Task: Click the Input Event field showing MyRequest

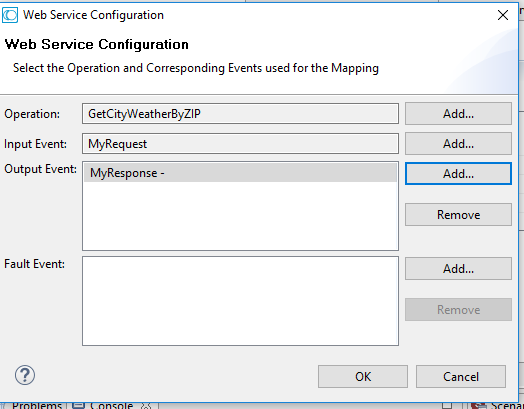Action: coord(240,144)
